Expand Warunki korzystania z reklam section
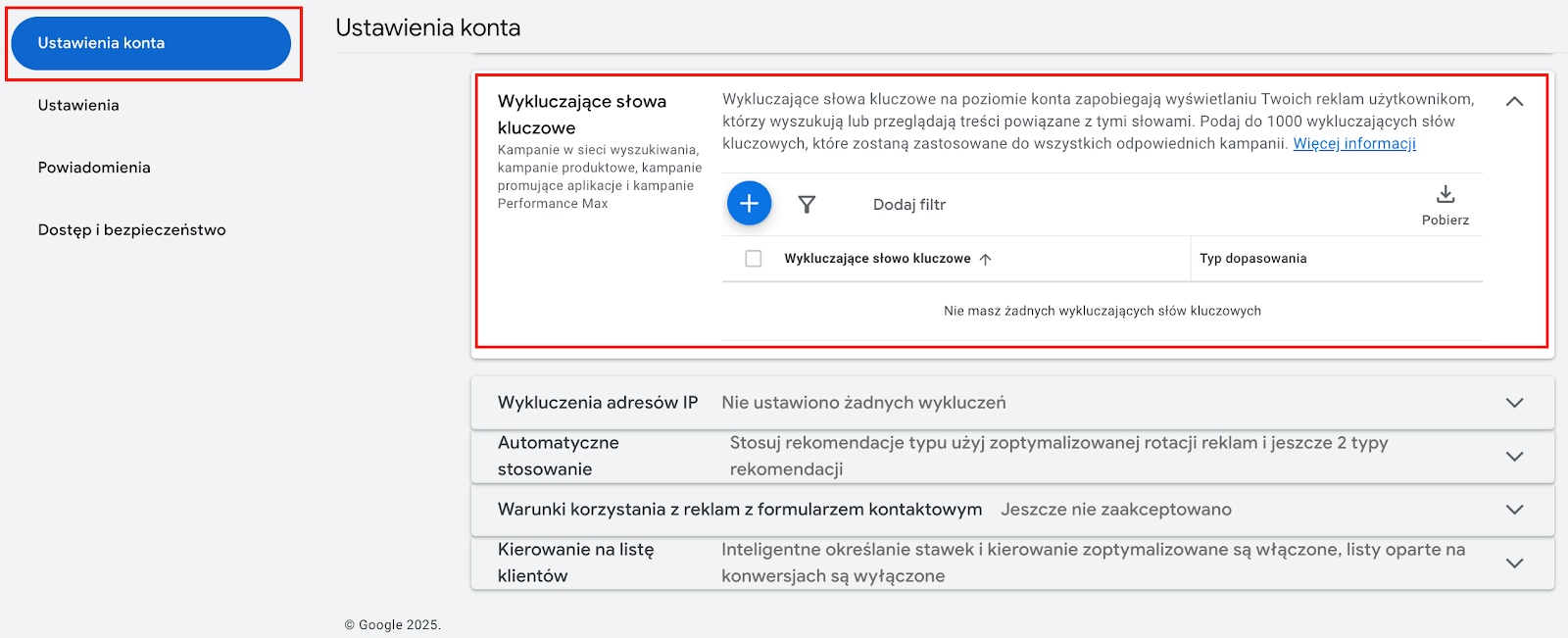The height and width of the screenshot is (638, 1568). [1514, 510]
